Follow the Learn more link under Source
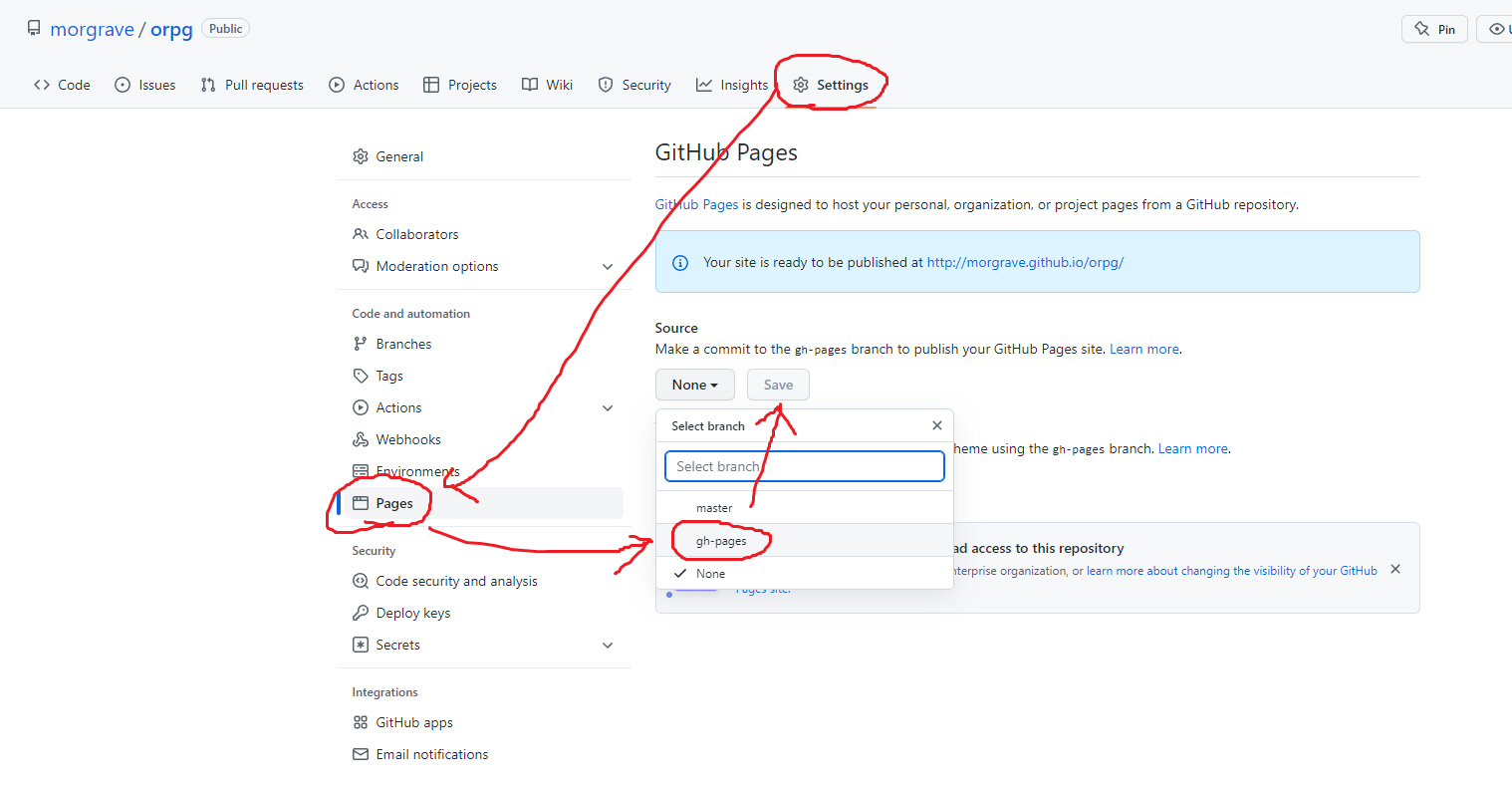This screenshot has width=1512, height=789. [x=1144, y=349]
